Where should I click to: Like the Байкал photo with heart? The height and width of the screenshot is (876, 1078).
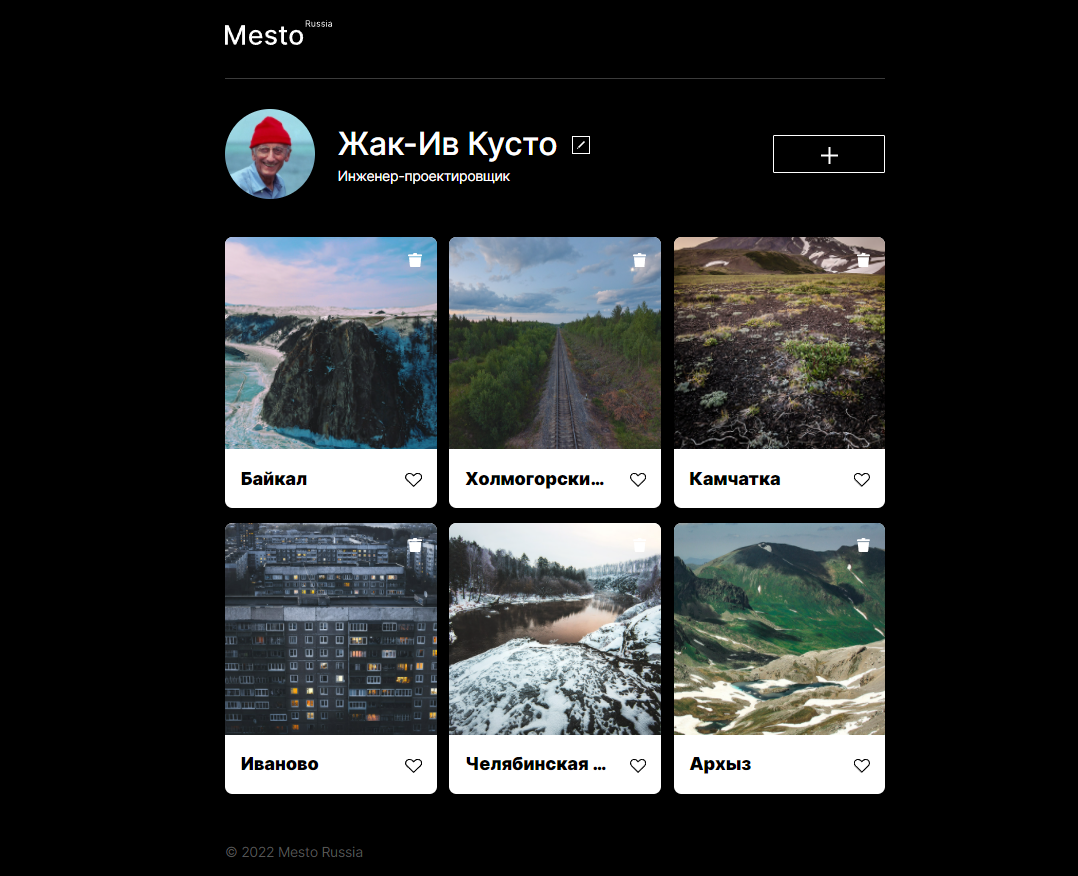pyautogui.click(x=414, y=480)
